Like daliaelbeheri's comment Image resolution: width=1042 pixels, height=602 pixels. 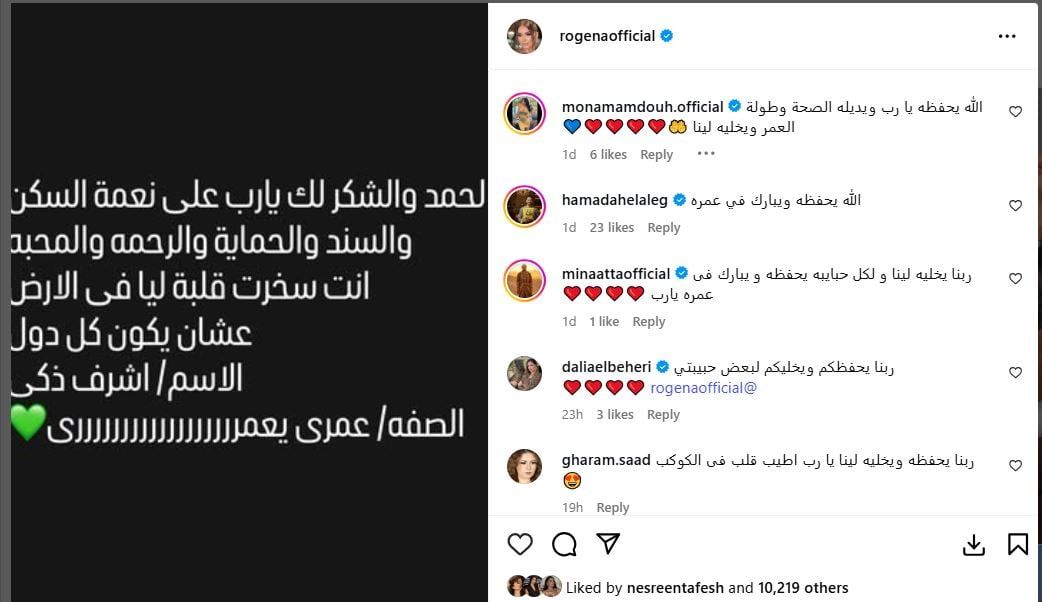tap(1015, 372)
